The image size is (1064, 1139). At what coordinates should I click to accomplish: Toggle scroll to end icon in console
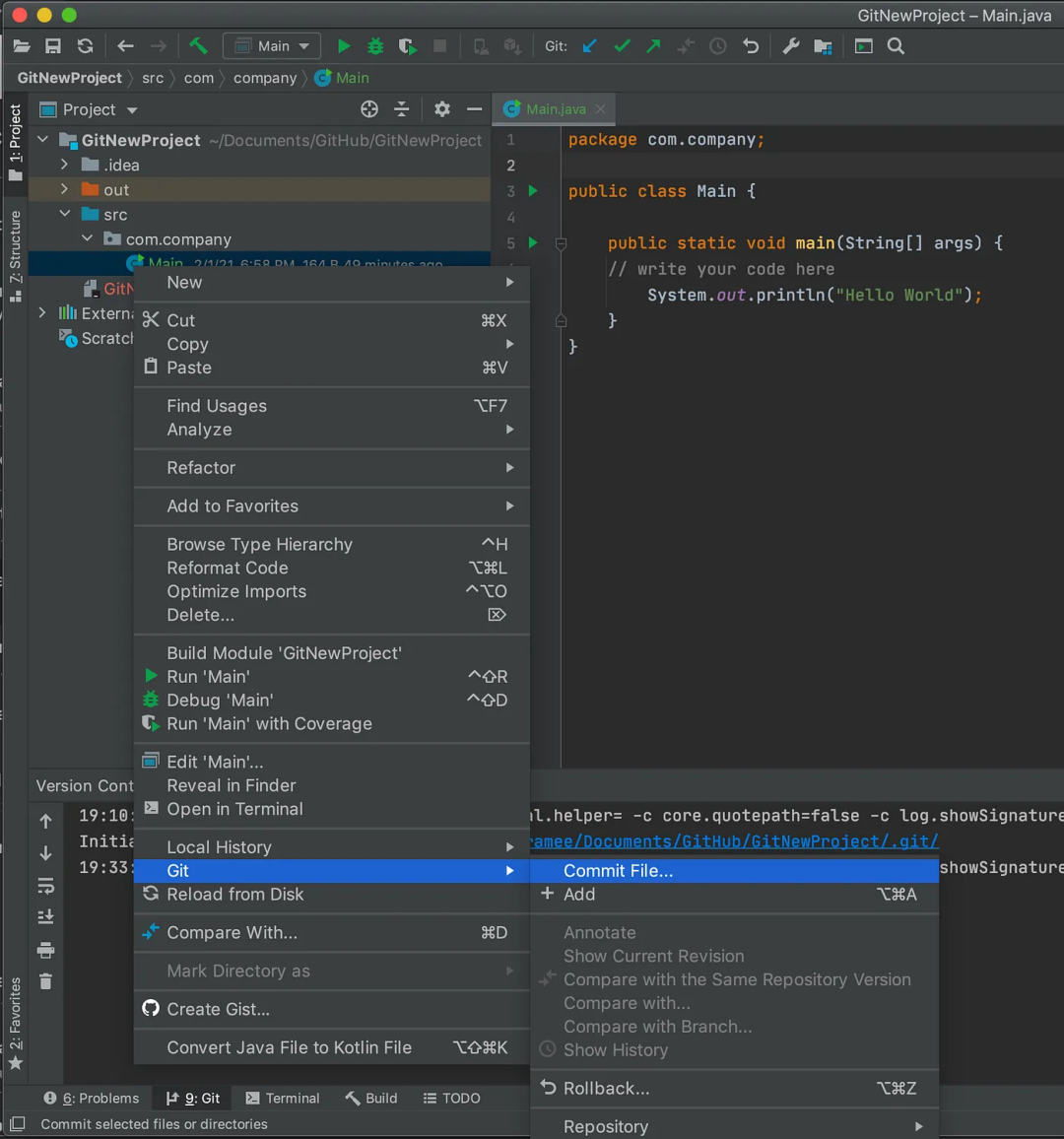point(45,916)
